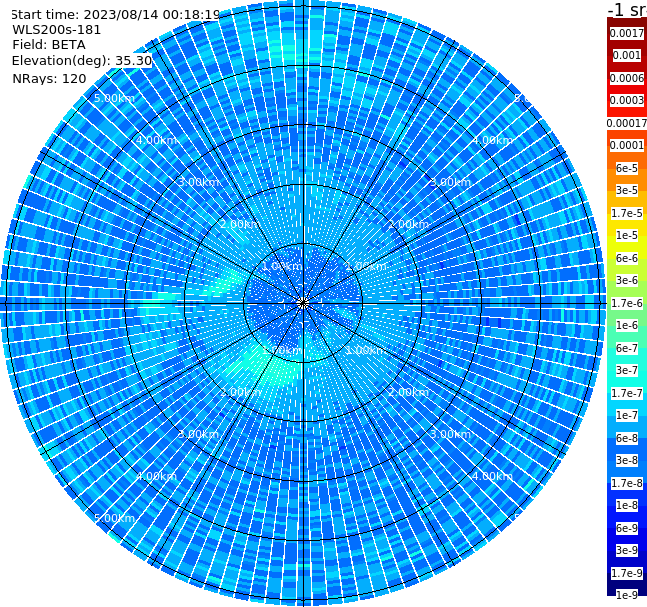Click the 5.00km ring label below Elevation text

click(114, 98)
